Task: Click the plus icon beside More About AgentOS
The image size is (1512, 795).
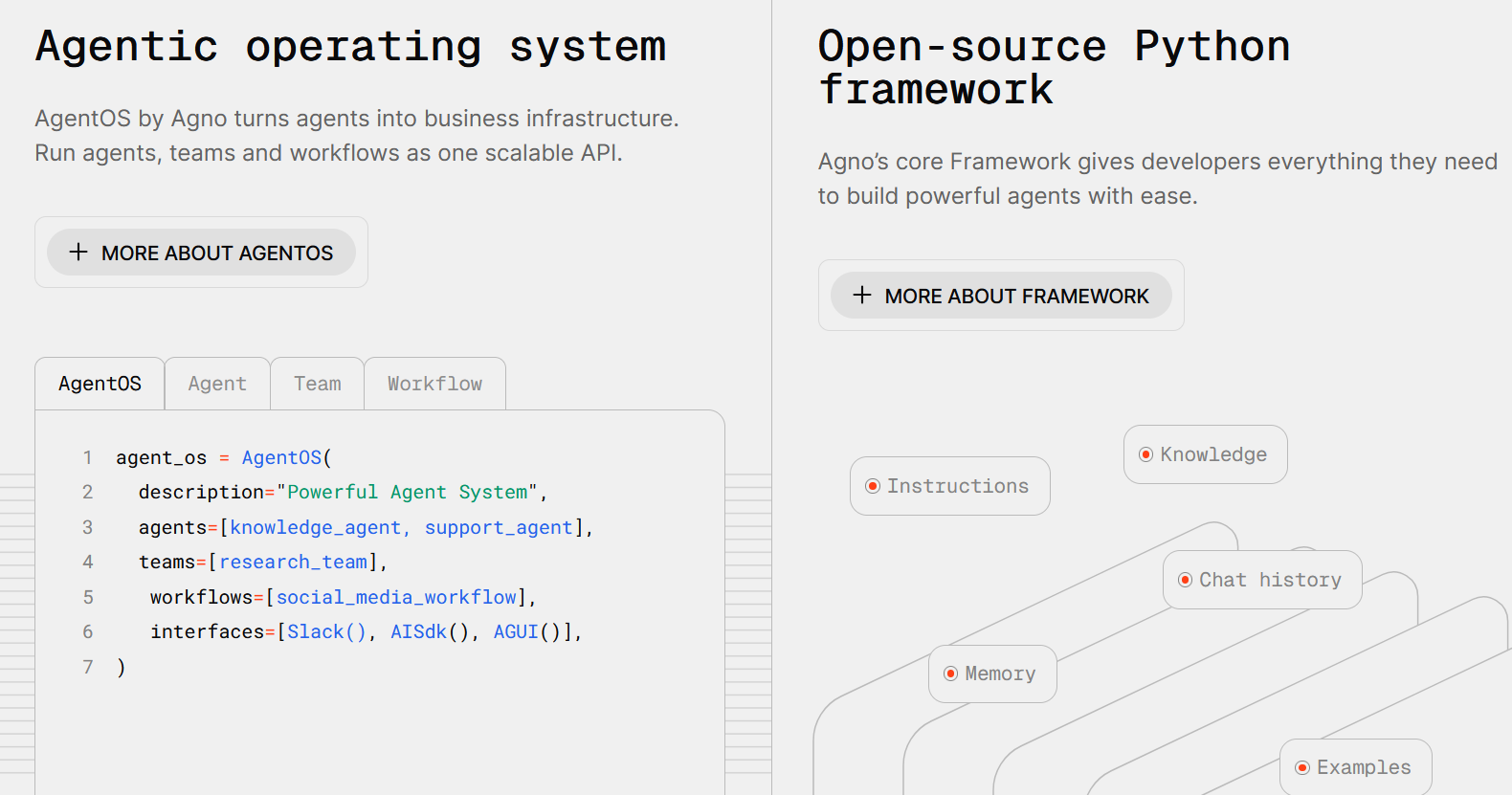Action: pos(78,253)
